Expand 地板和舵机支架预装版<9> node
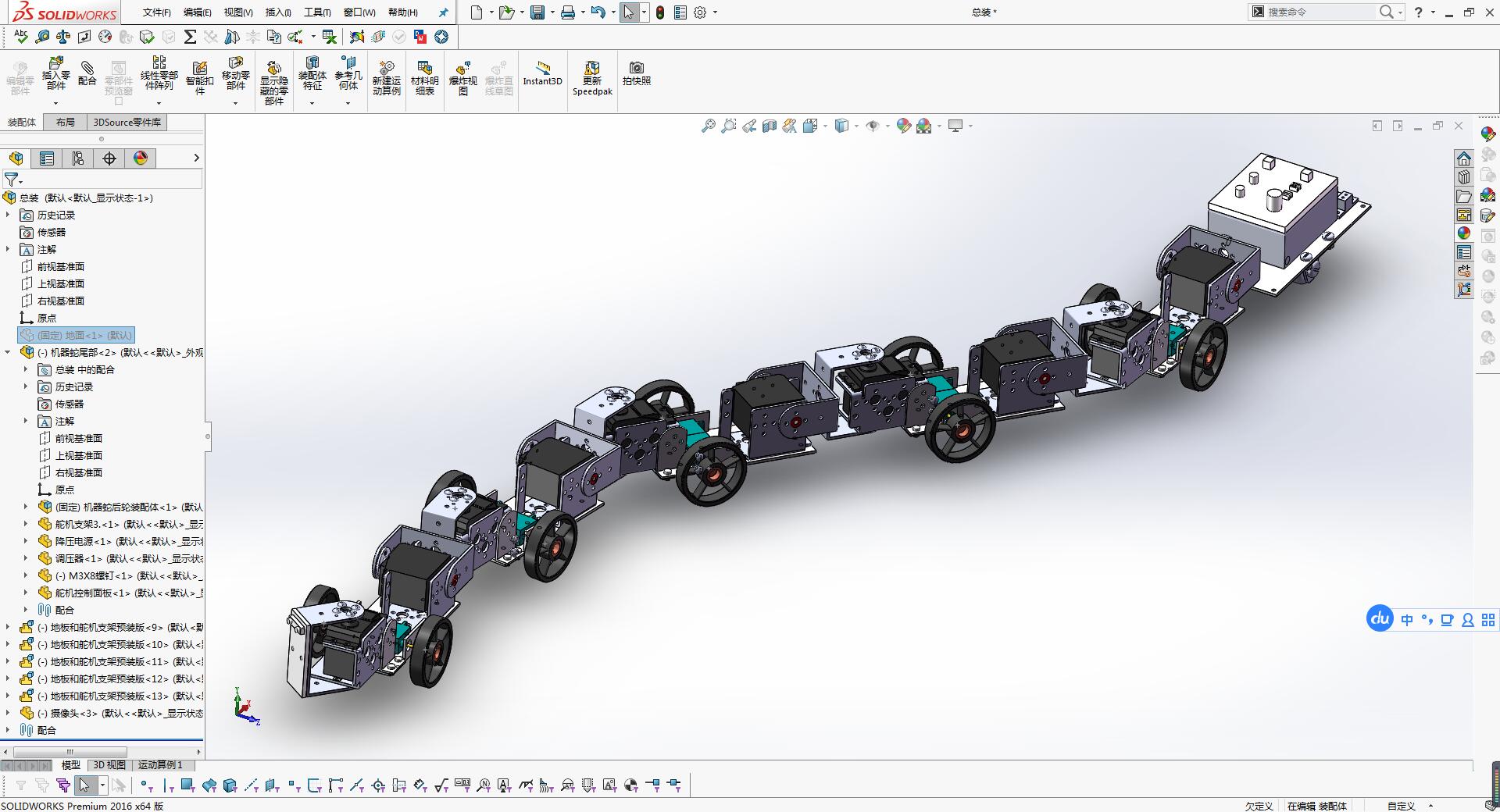Viewport: 1500px width, 812px height. [8, 627]
